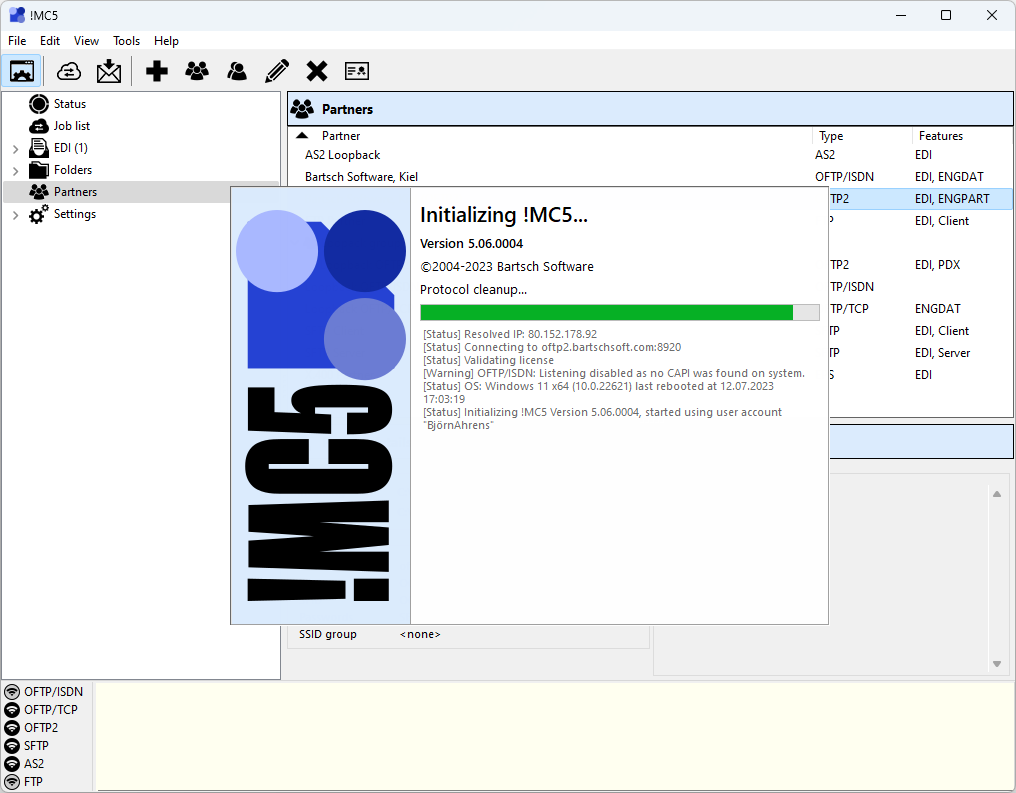Click the SFTP label in status list

pyautogui.click(x=36, y=746)
